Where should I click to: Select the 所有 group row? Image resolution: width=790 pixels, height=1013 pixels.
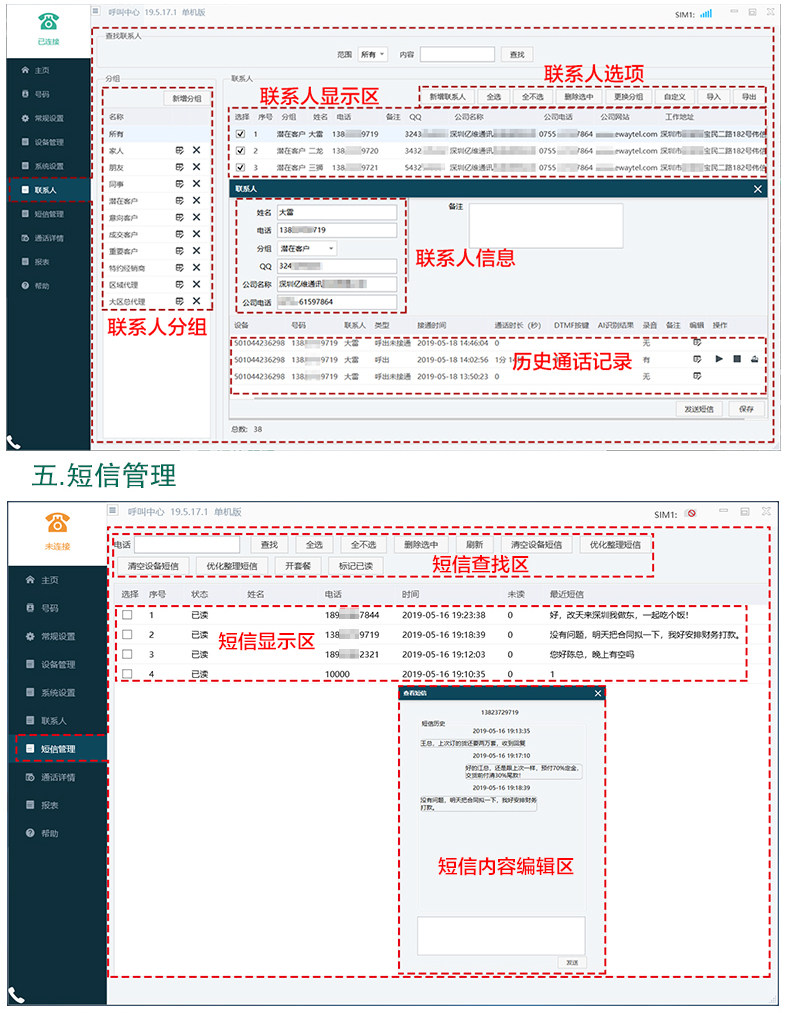point(158,134)
